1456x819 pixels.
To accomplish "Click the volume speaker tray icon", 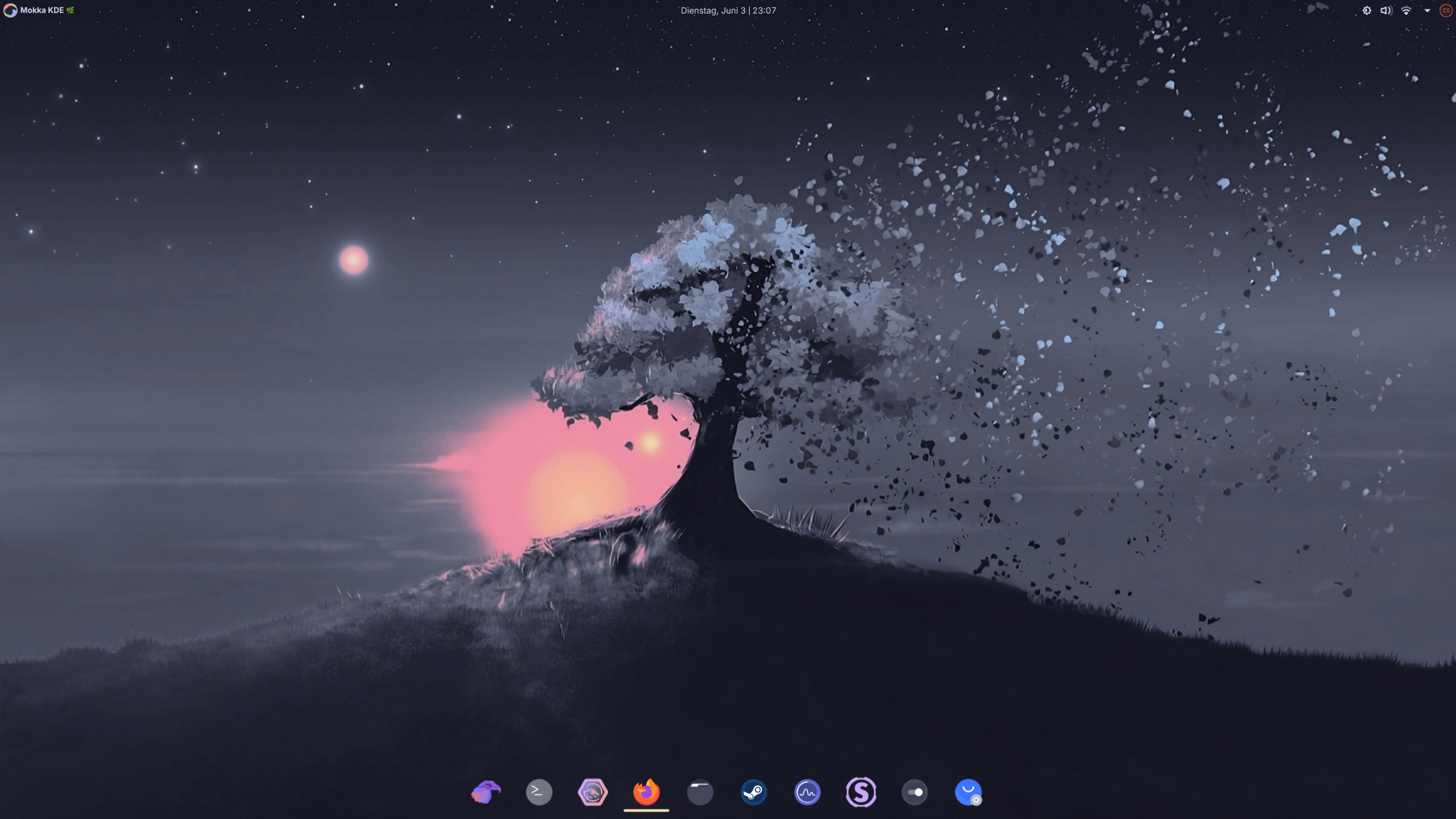I will tap(1386, 10).
